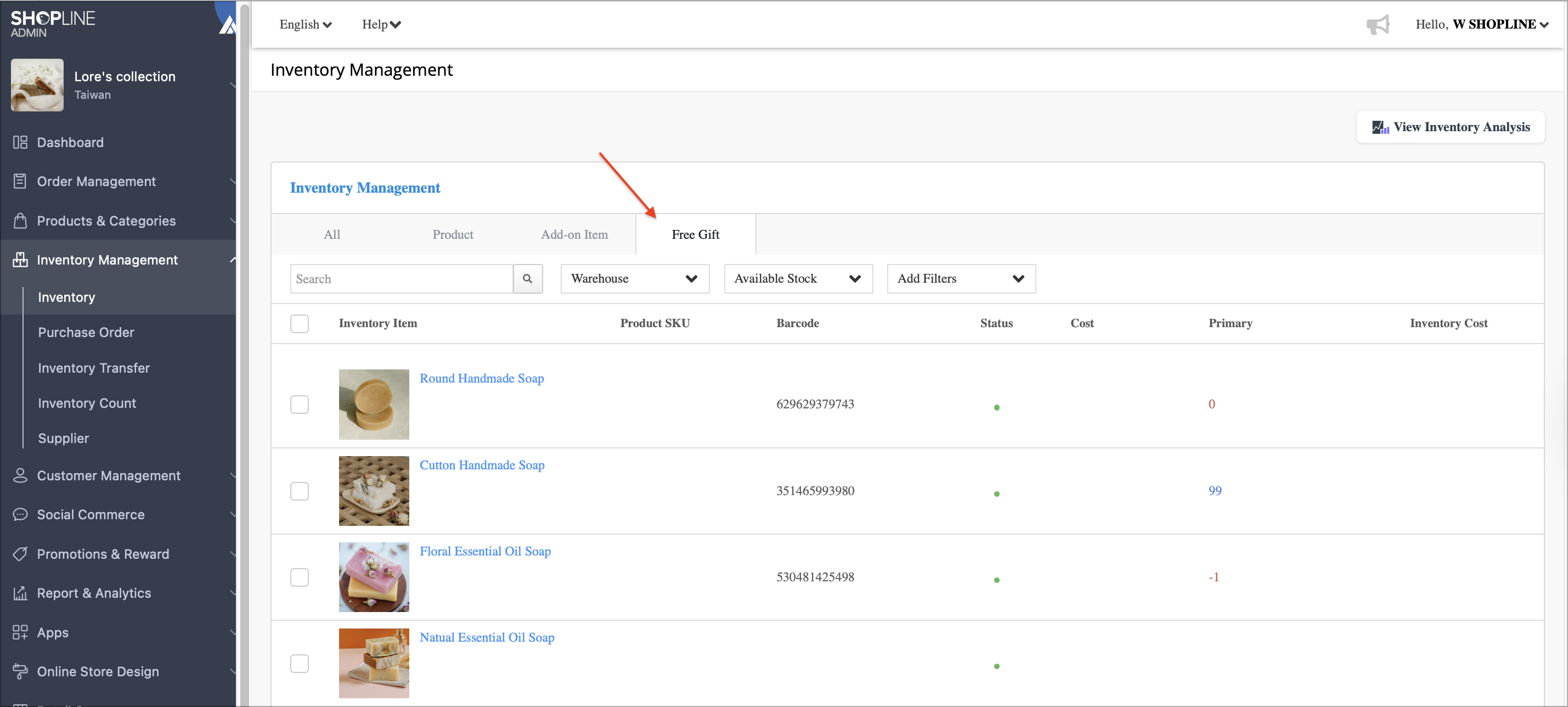Click View Inventory Analysis button
The image size is (1568, 707).
(1450, 127)
